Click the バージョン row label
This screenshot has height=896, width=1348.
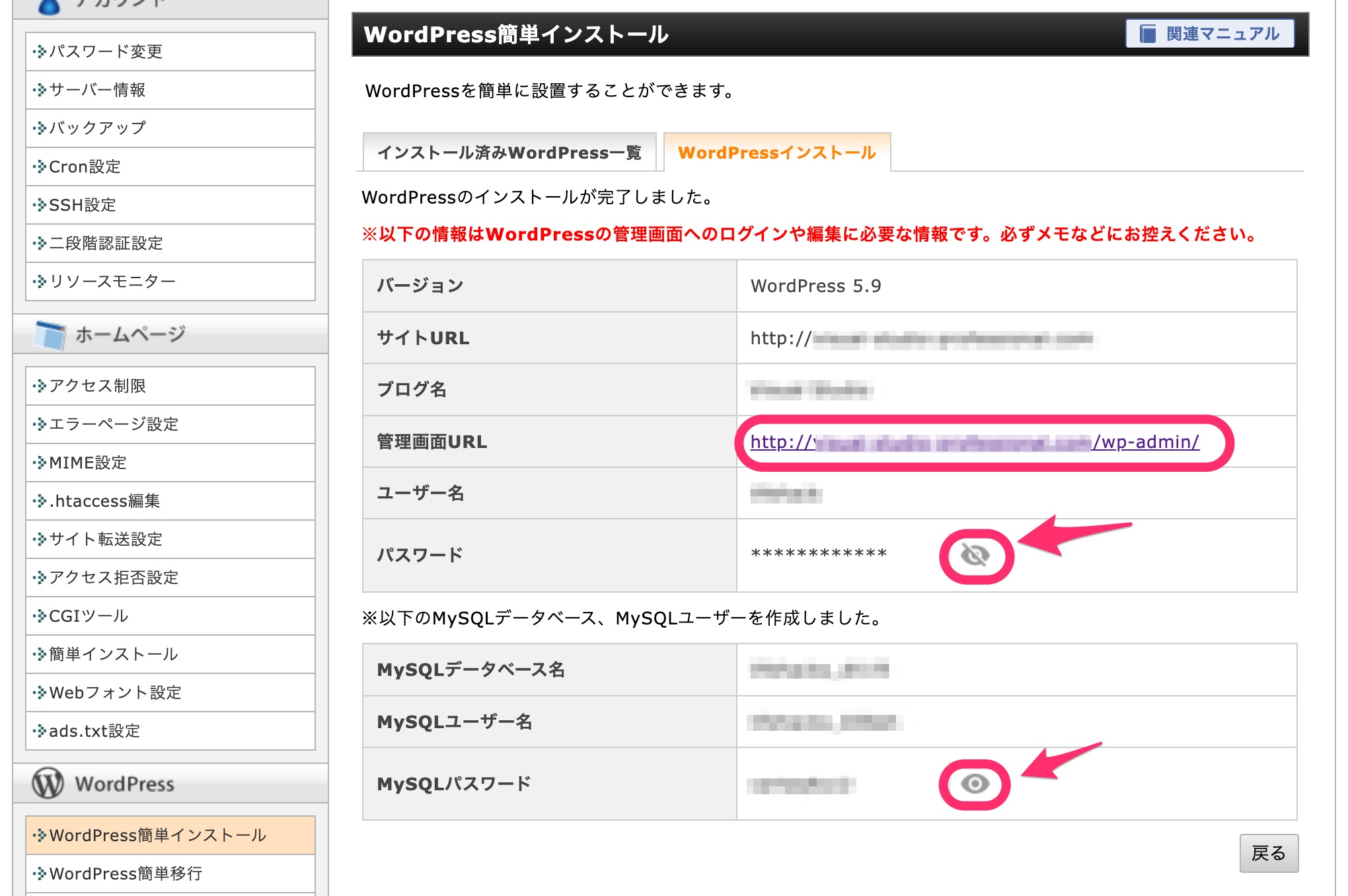[x=420, y=286]
